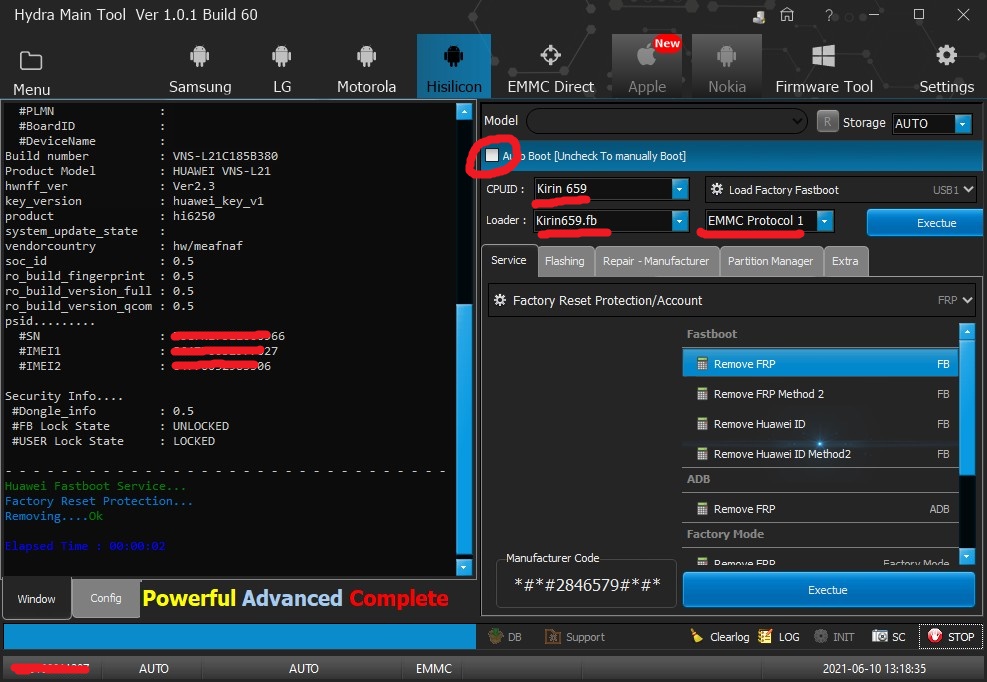Expand Factory Reset Protection/Account FRP dropdown
987x682 pixels.
pyautogui.click(x=732, y=300)
